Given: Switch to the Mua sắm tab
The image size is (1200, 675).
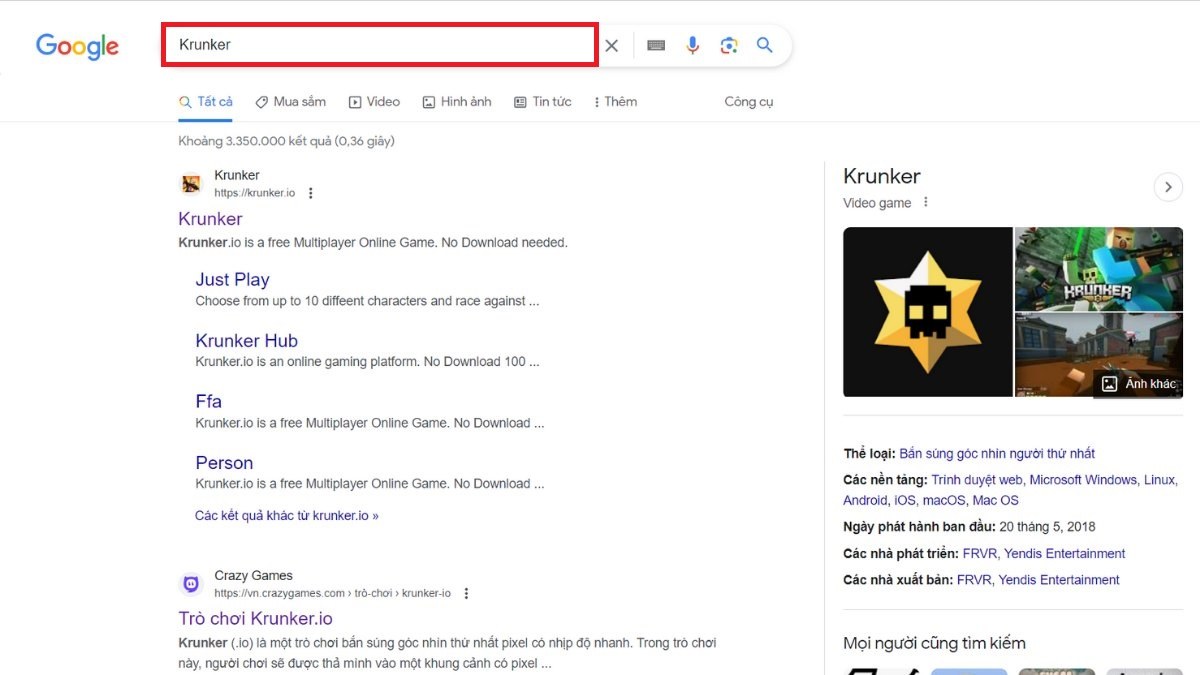Looking at the screenshot, I should pos(291,102).
